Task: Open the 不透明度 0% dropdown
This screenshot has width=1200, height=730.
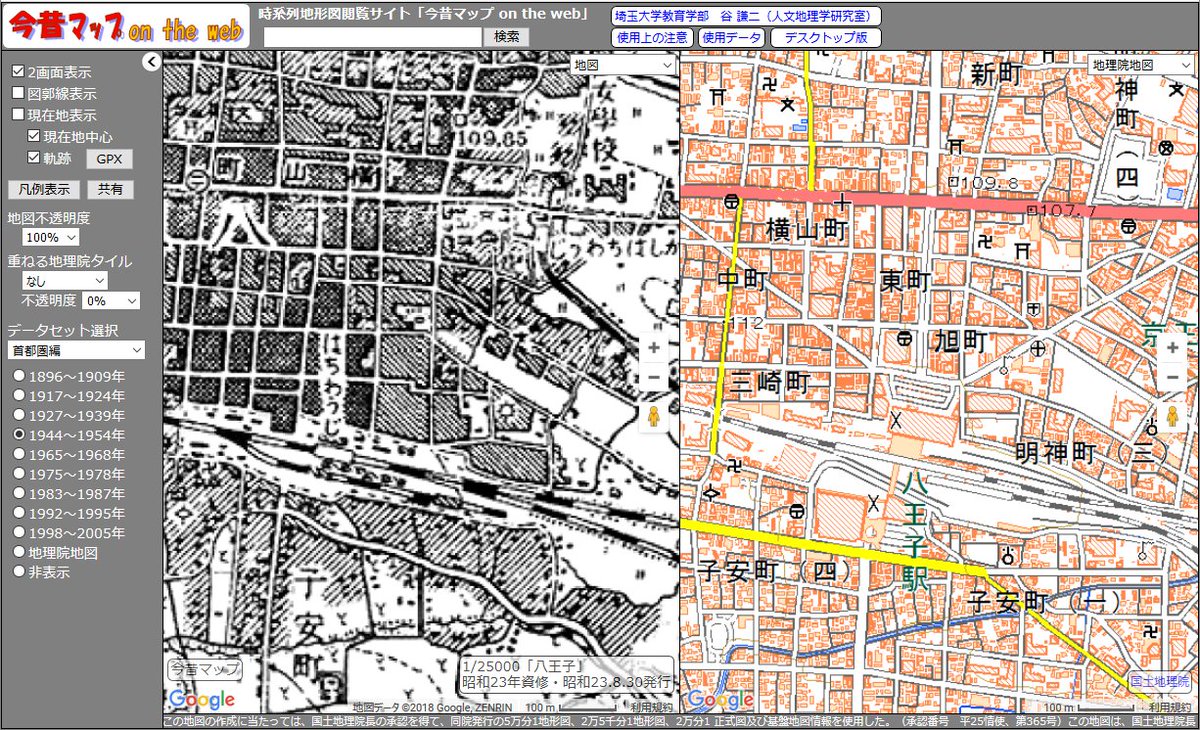Action: click(112, 300)
